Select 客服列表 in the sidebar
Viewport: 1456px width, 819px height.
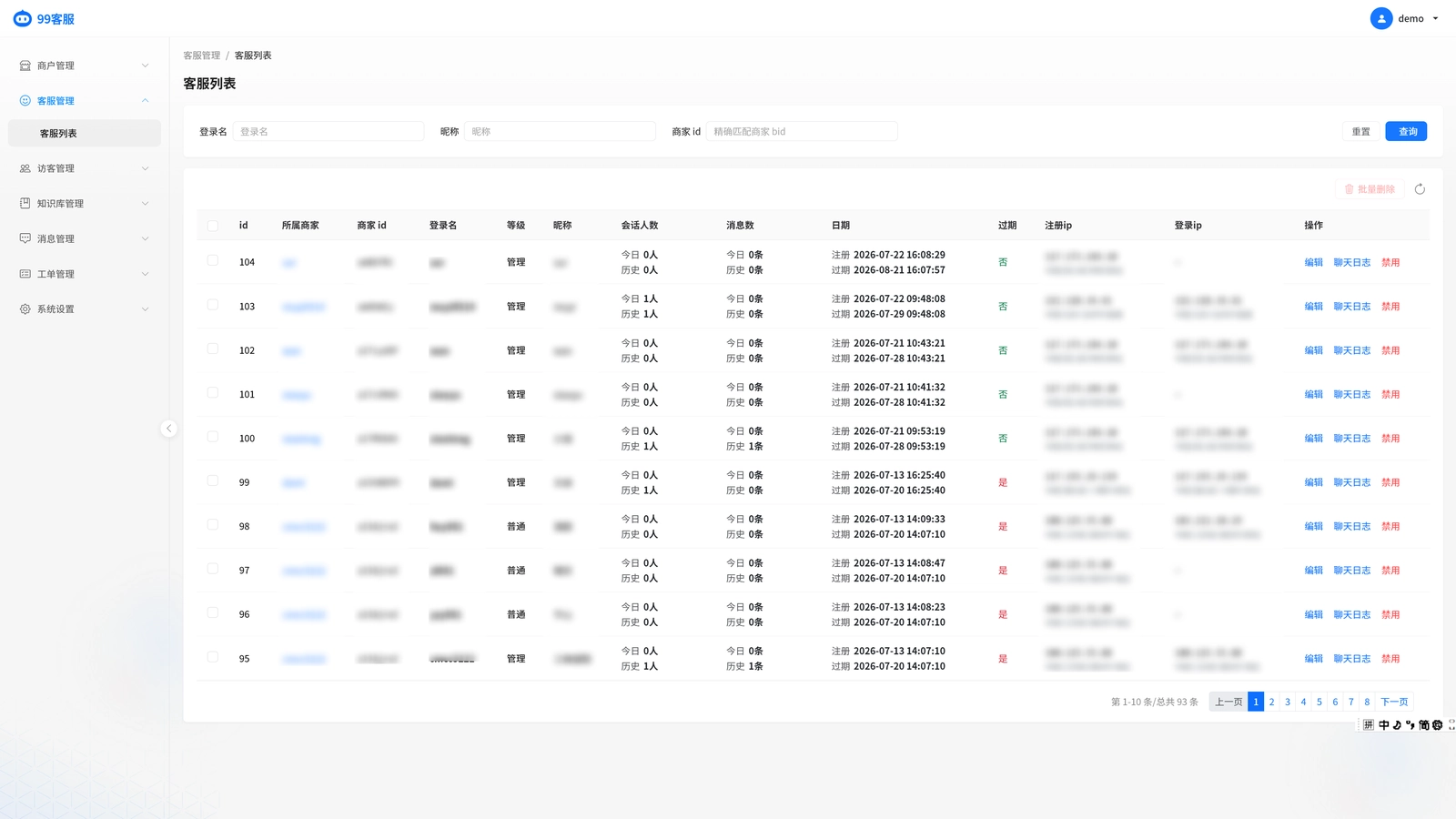(85, 134)
